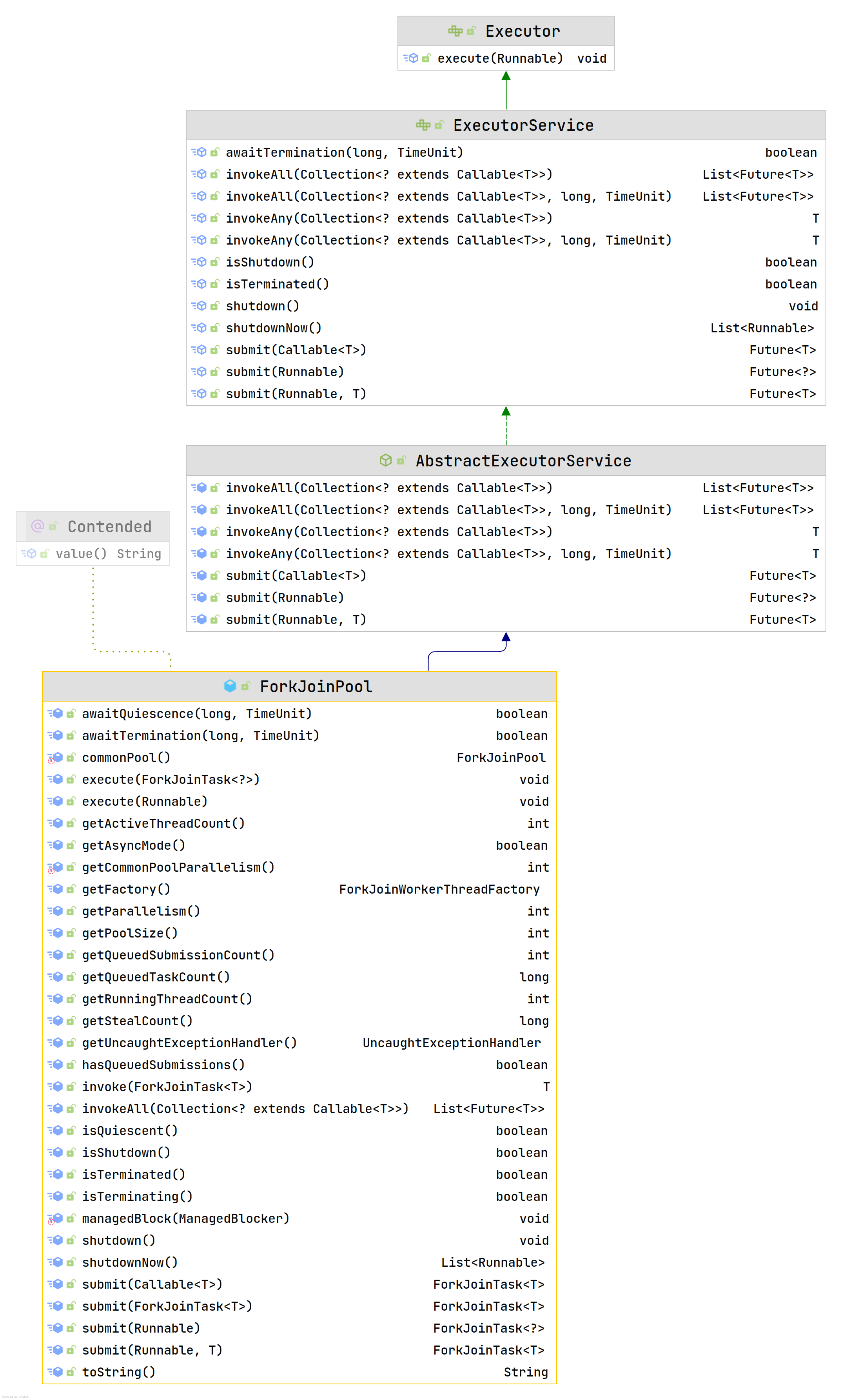Image resolution: width=842 pixels, height=1400 pixels.
Task: Select the ForkJoinPool node header
Action: [316, 686]
